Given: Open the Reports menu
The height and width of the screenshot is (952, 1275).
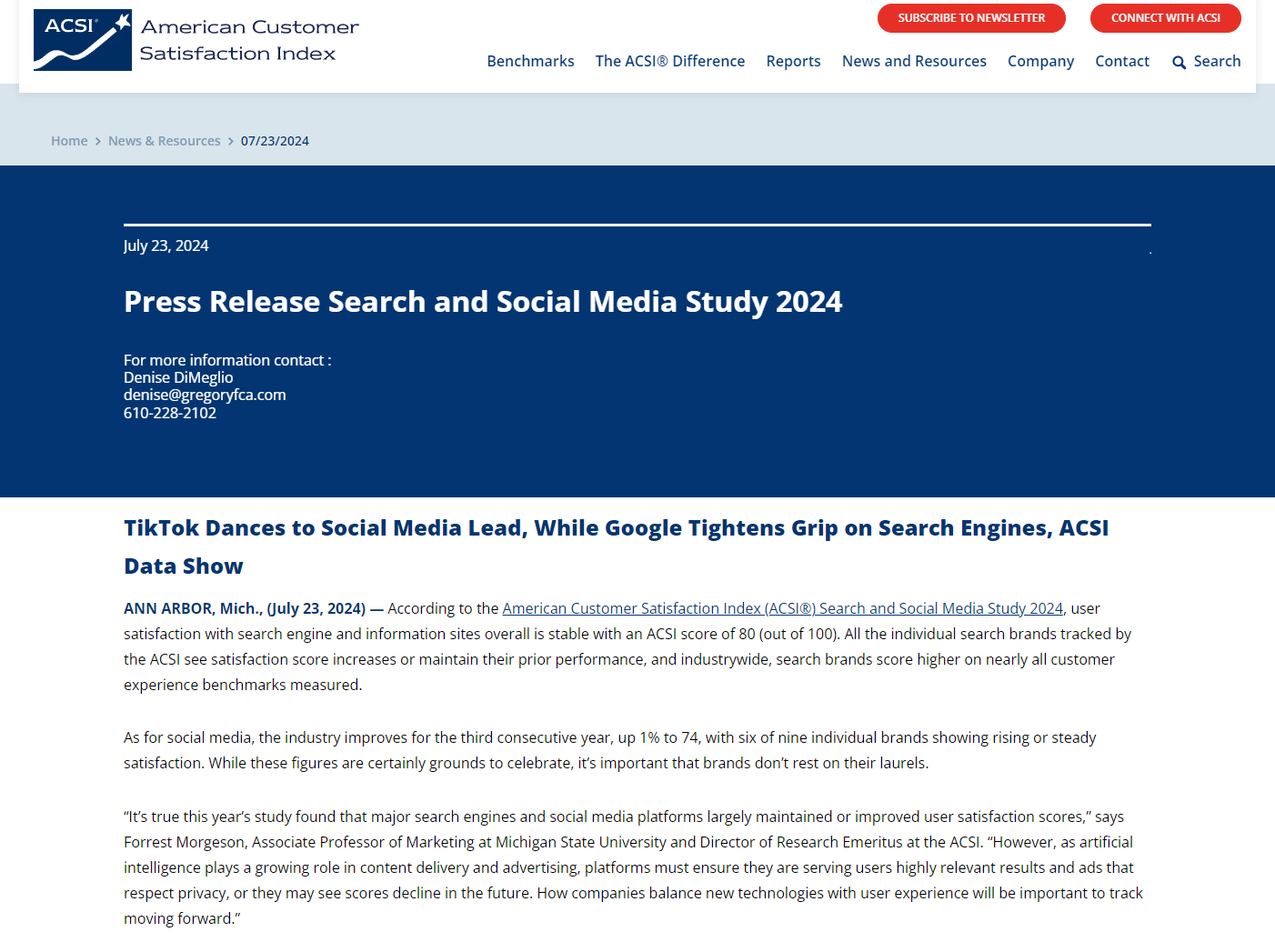Looking at the screenshot, I should click(x=793, y=61).
